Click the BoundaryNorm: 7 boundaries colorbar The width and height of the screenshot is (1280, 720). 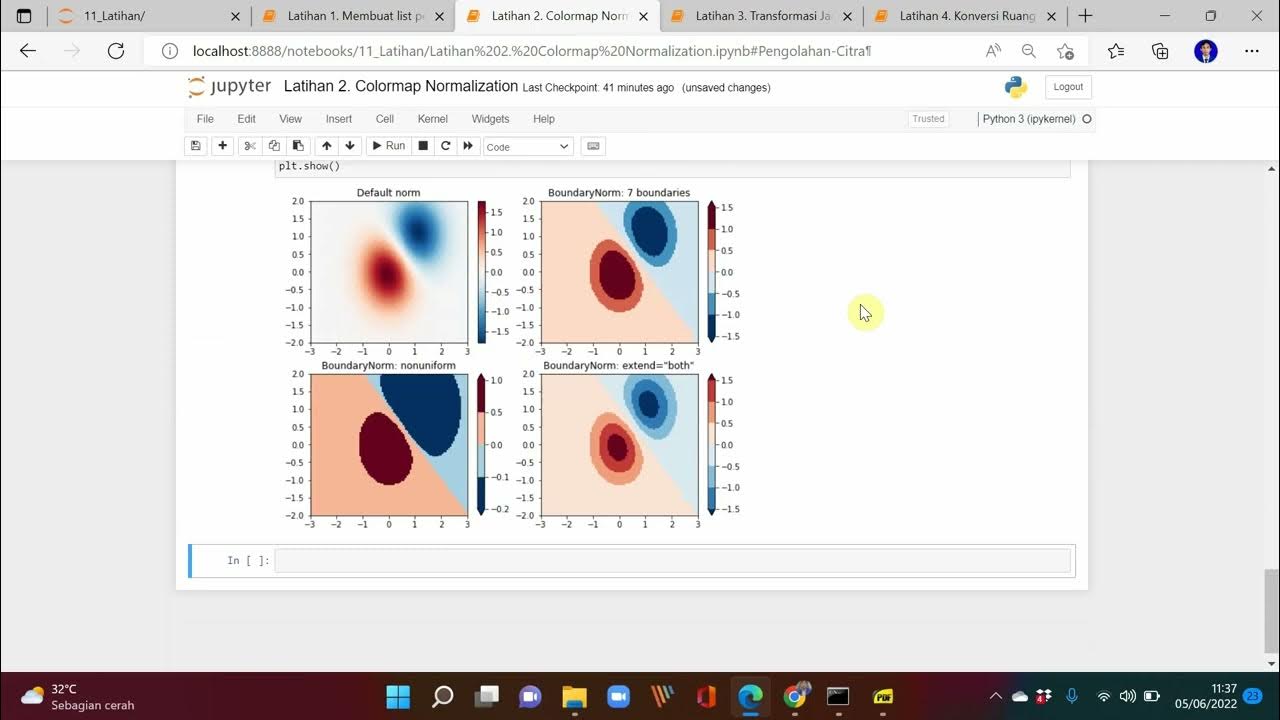click(712, 272)
